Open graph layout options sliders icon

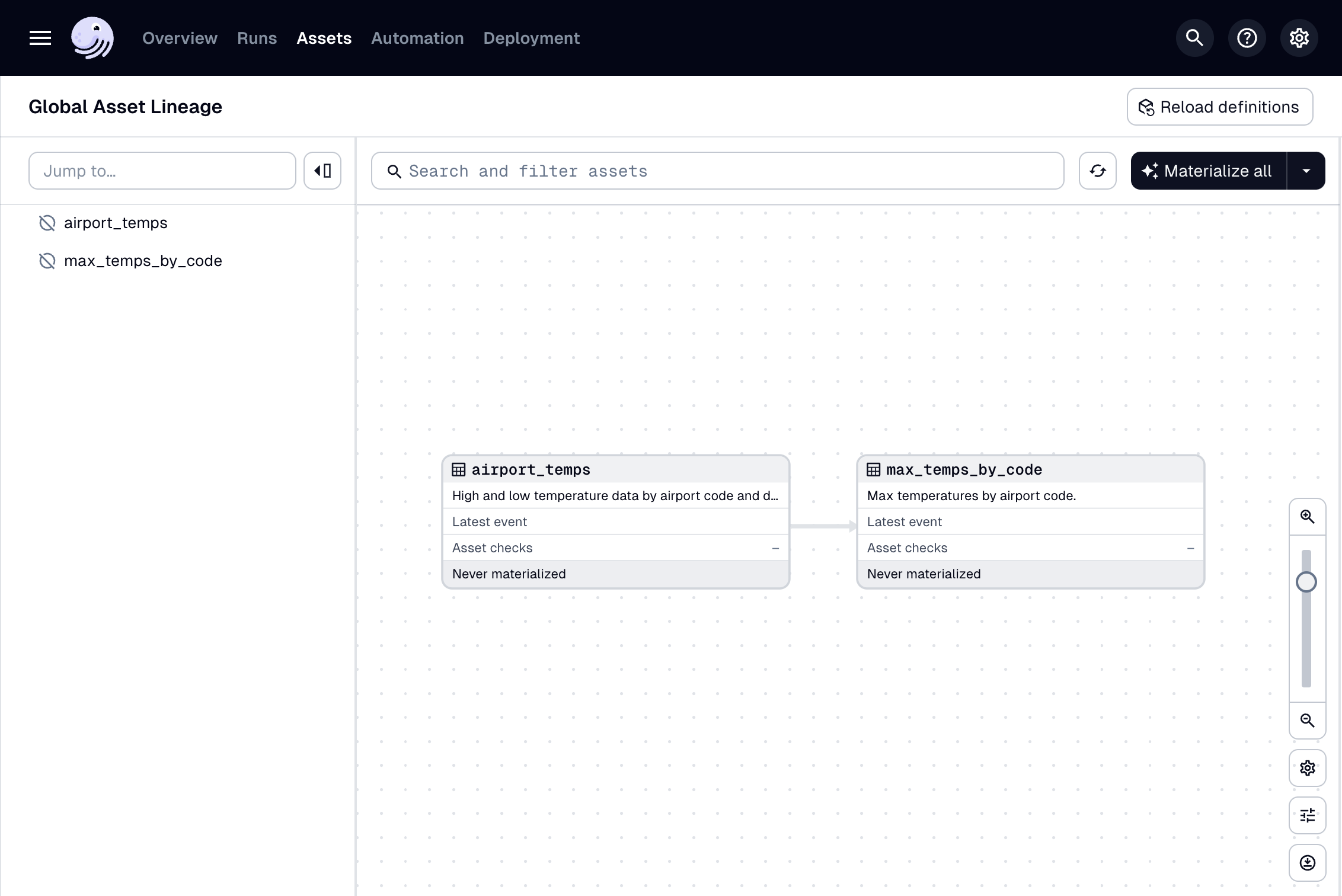point(1307,815)
